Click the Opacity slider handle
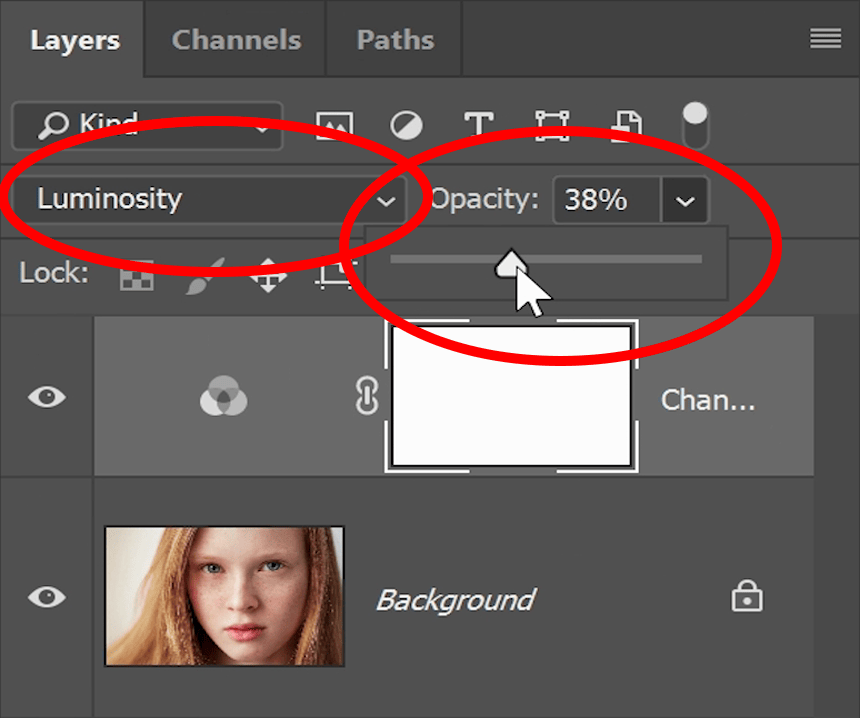860x718 pixels. 511,262
